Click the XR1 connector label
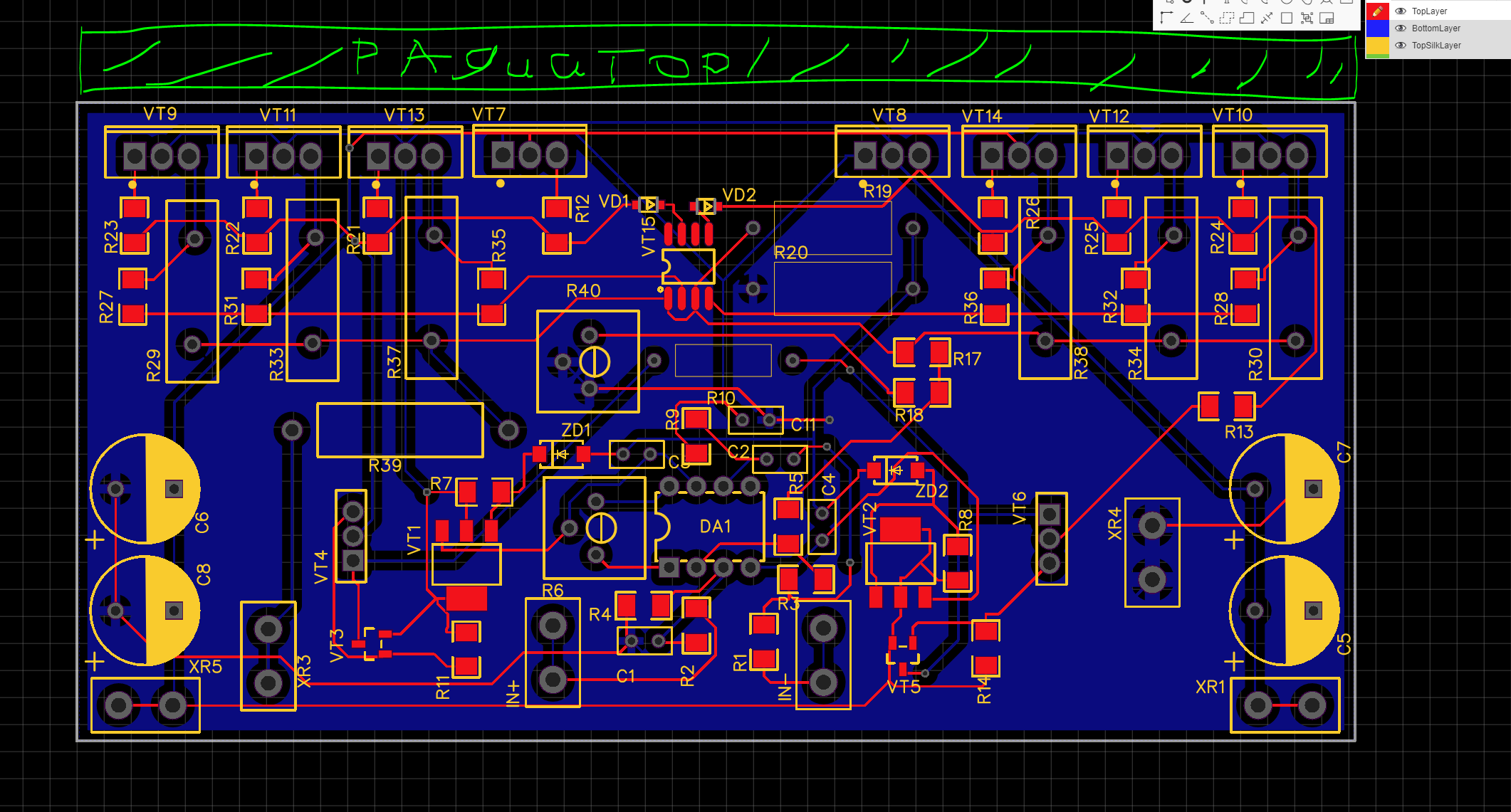 [1211, 687]
